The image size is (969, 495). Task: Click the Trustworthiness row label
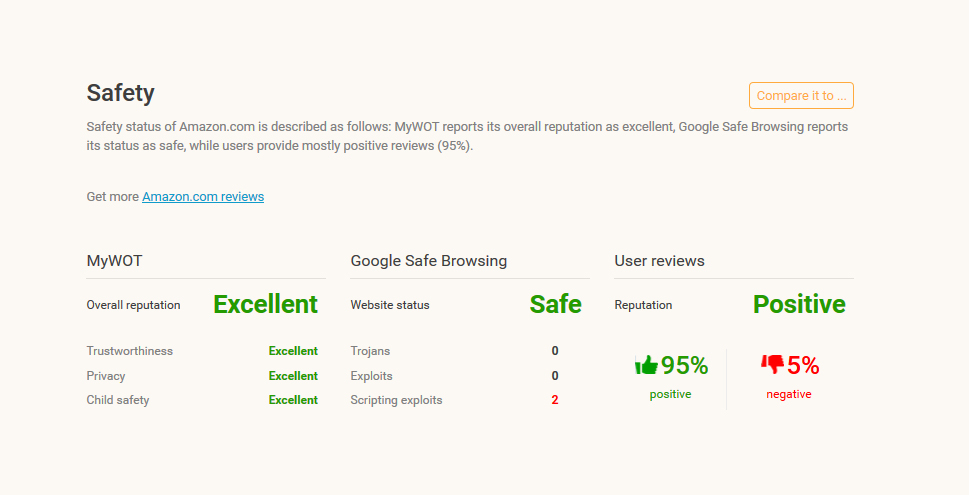tap(130, 351)
